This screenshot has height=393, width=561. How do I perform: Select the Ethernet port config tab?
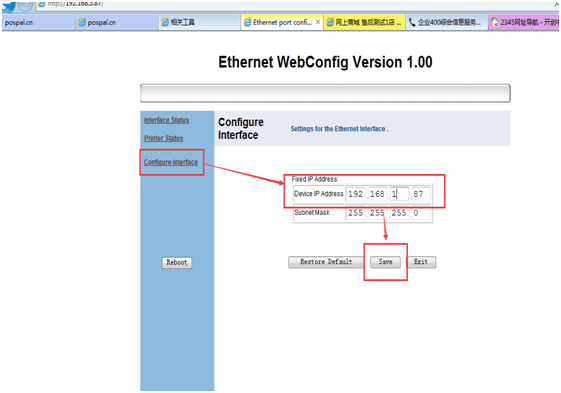coord(282,22)
